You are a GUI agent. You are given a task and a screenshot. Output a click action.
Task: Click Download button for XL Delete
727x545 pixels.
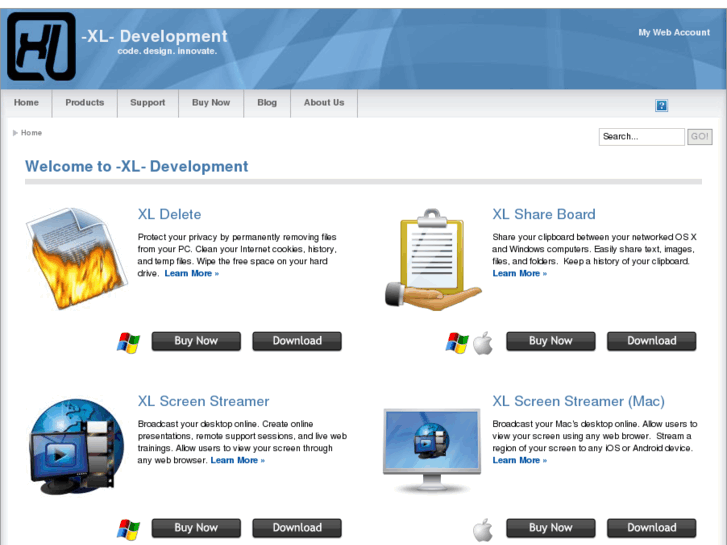297,341
